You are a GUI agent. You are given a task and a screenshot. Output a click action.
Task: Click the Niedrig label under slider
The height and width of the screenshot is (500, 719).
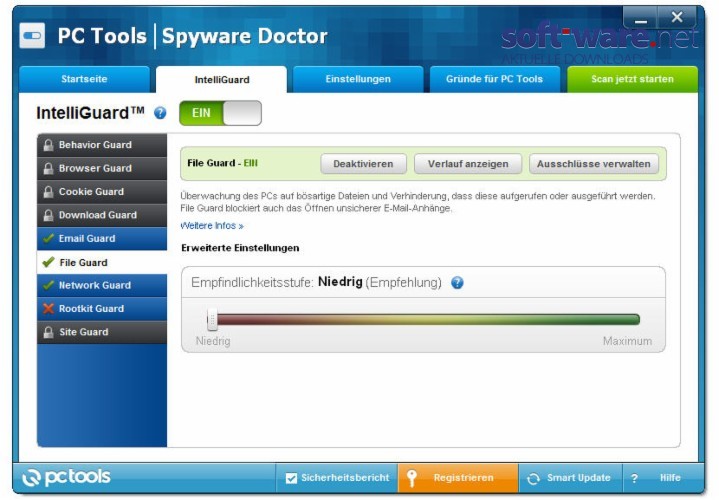click(x=213, y=341)
